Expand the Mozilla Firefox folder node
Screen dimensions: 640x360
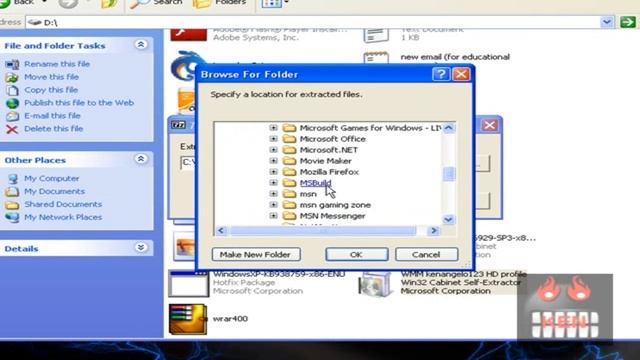point(273,172)
